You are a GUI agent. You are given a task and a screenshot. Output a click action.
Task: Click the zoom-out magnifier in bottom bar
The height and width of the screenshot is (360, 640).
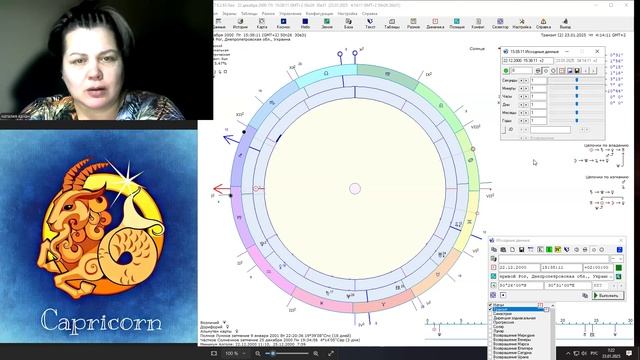[x=258, y=353]
